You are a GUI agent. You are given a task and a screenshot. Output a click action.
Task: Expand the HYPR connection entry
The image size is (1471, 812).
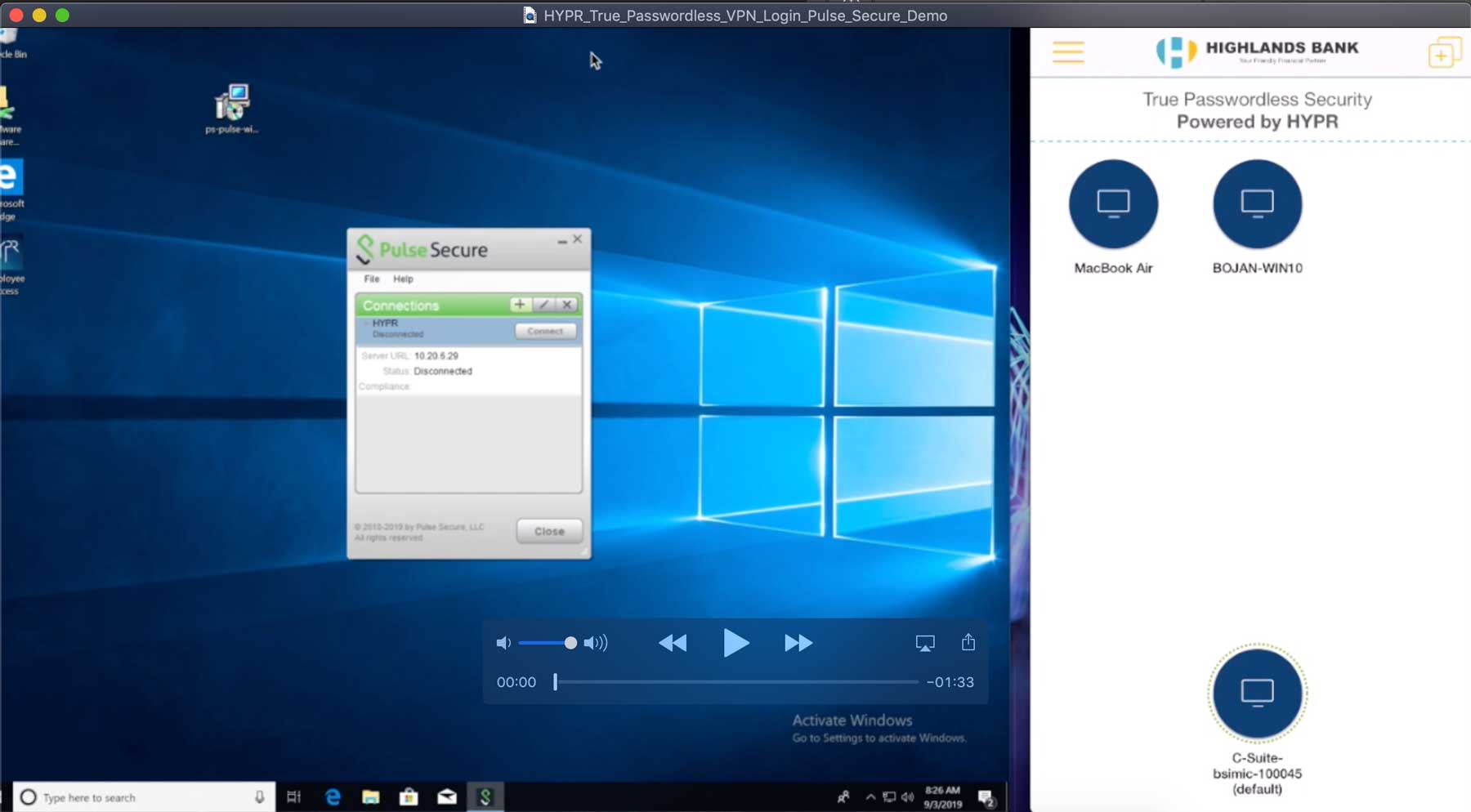point(366,323)
